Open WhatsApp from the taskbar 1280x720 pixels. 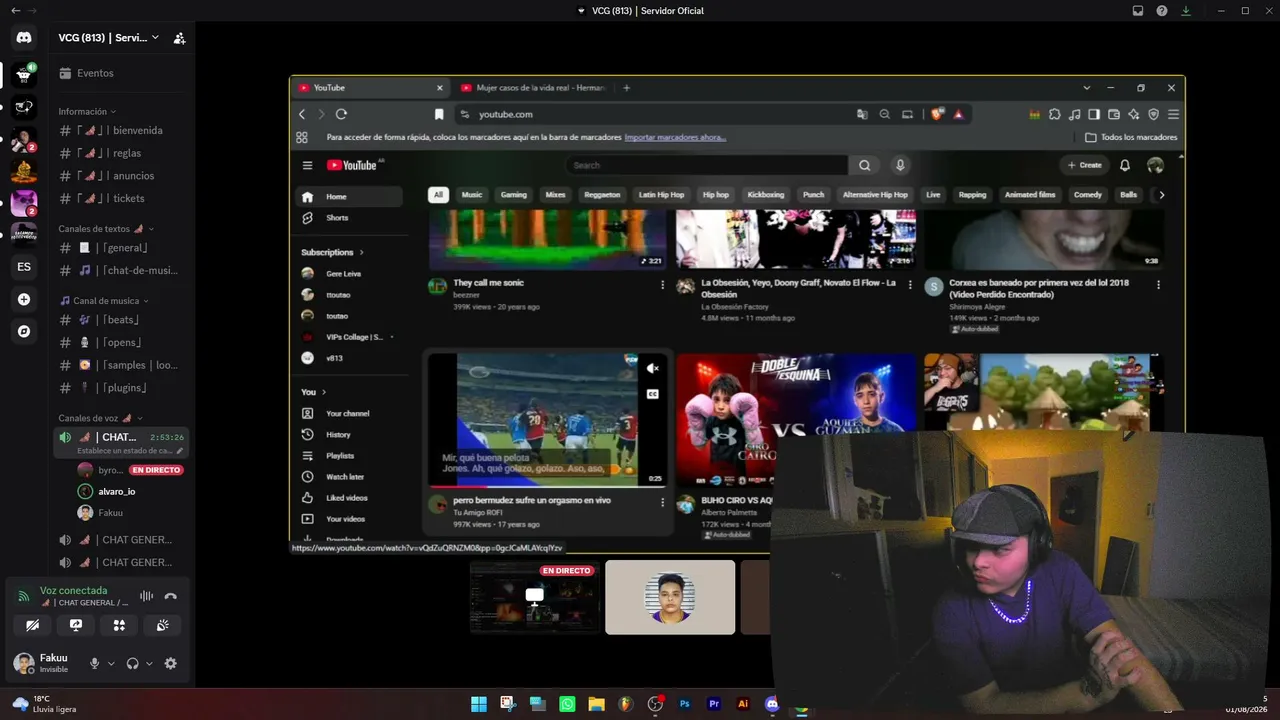click(567, 704)
